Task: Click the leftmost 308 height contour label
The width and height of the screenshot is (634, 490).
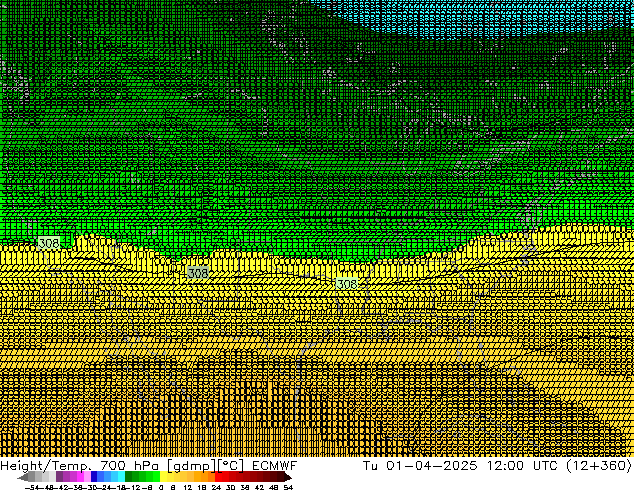Action: [49, 243]
